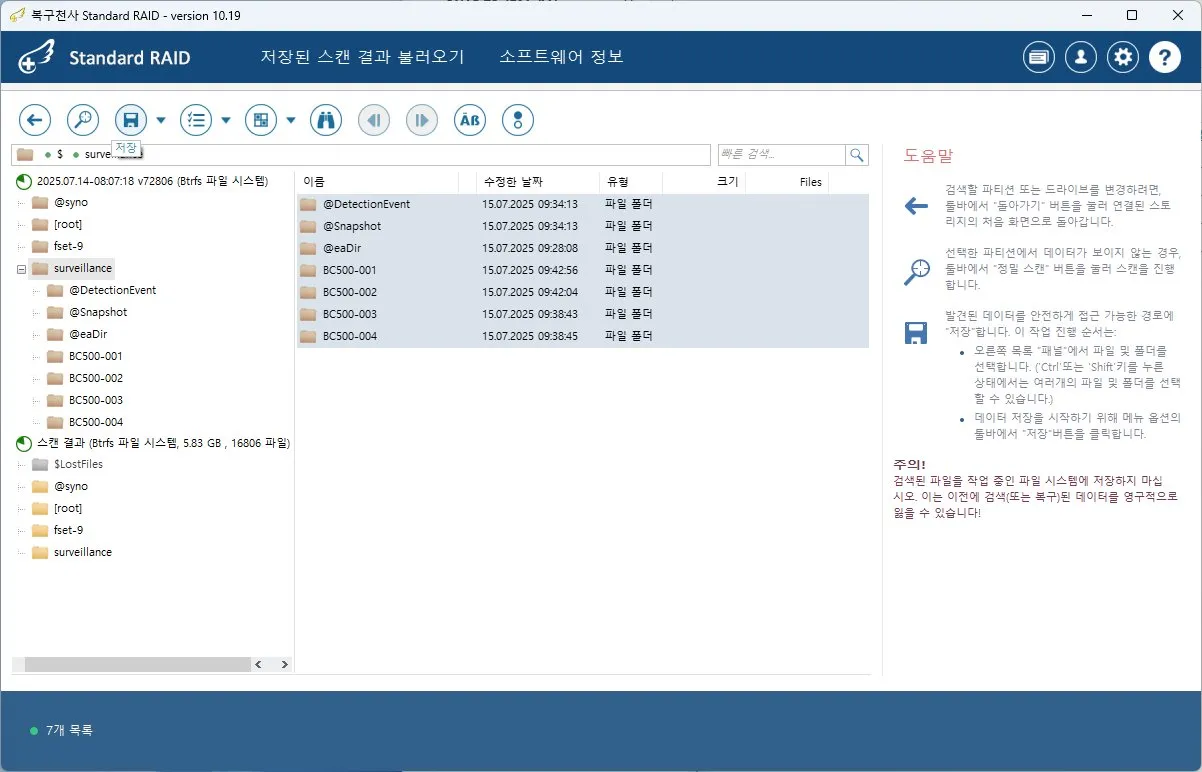
Task: Select @Snapshot row in file list
Action: (583, 226)
